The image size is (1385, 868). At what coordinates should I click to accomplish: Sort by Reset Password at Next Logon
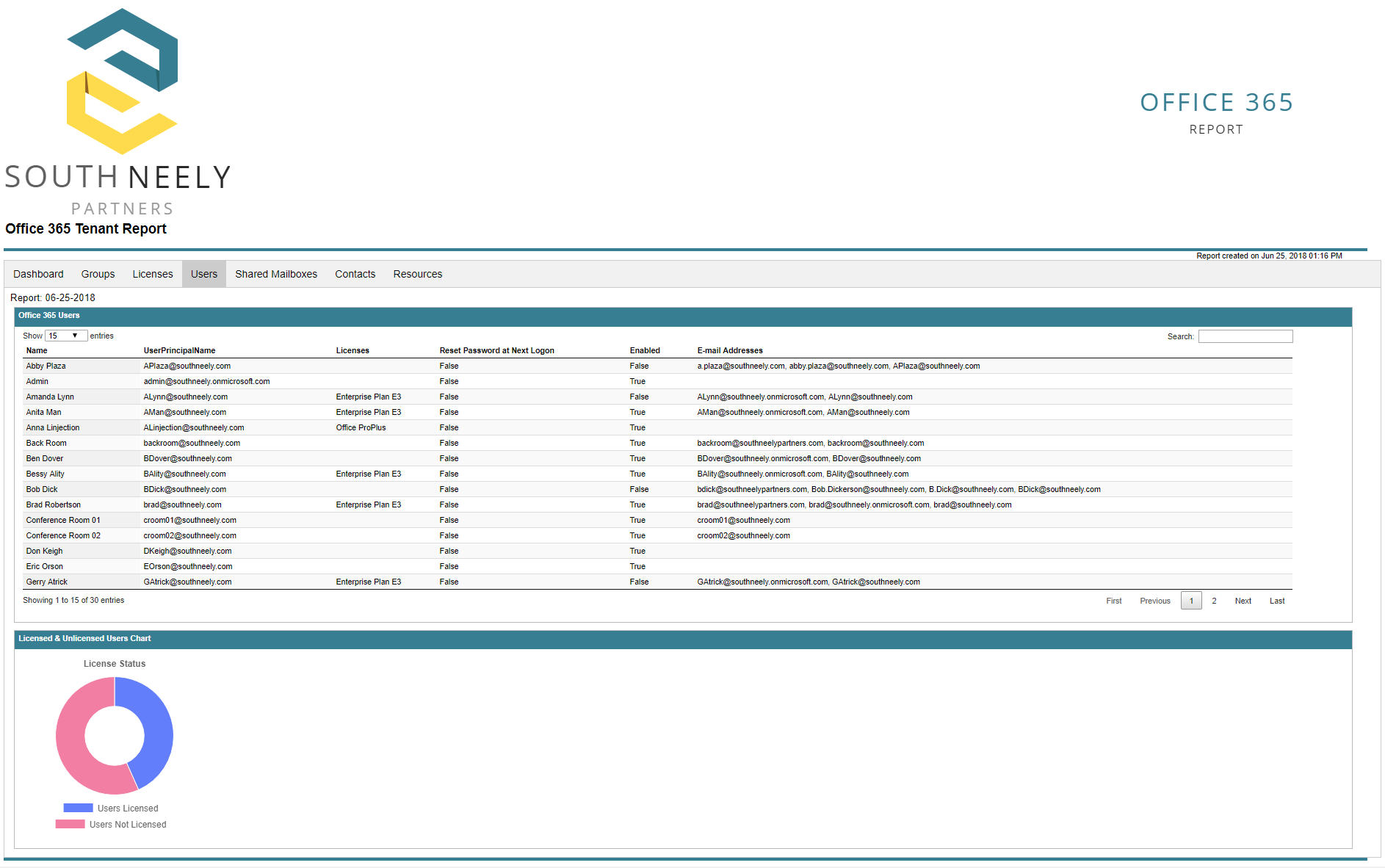497,350
